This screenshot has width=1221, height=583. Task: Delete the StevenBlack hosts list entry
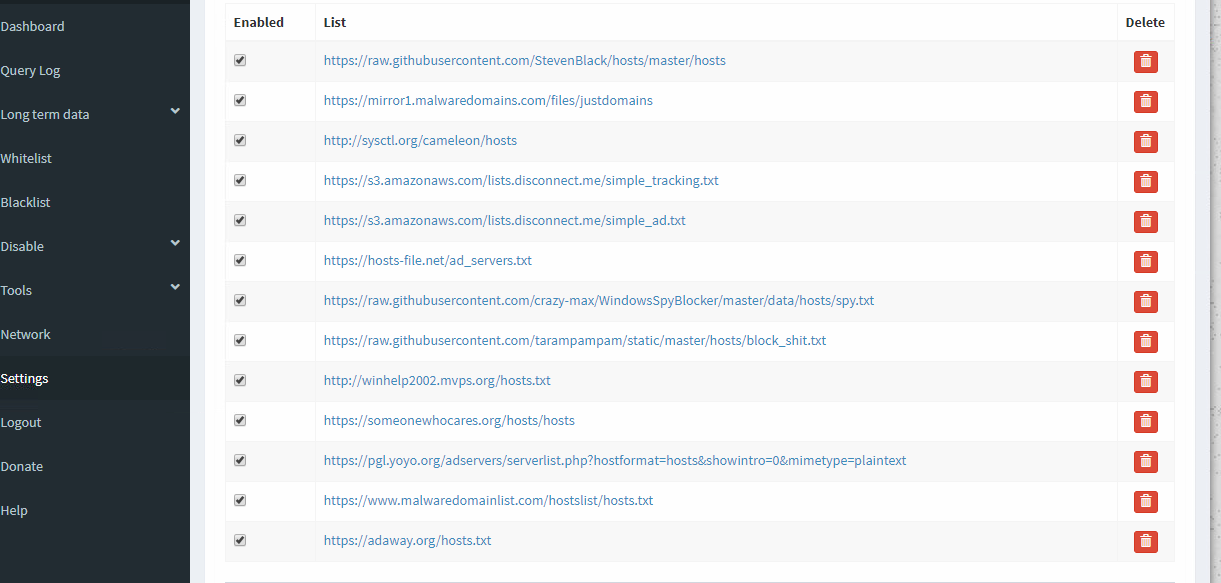tap(1145, 62)
